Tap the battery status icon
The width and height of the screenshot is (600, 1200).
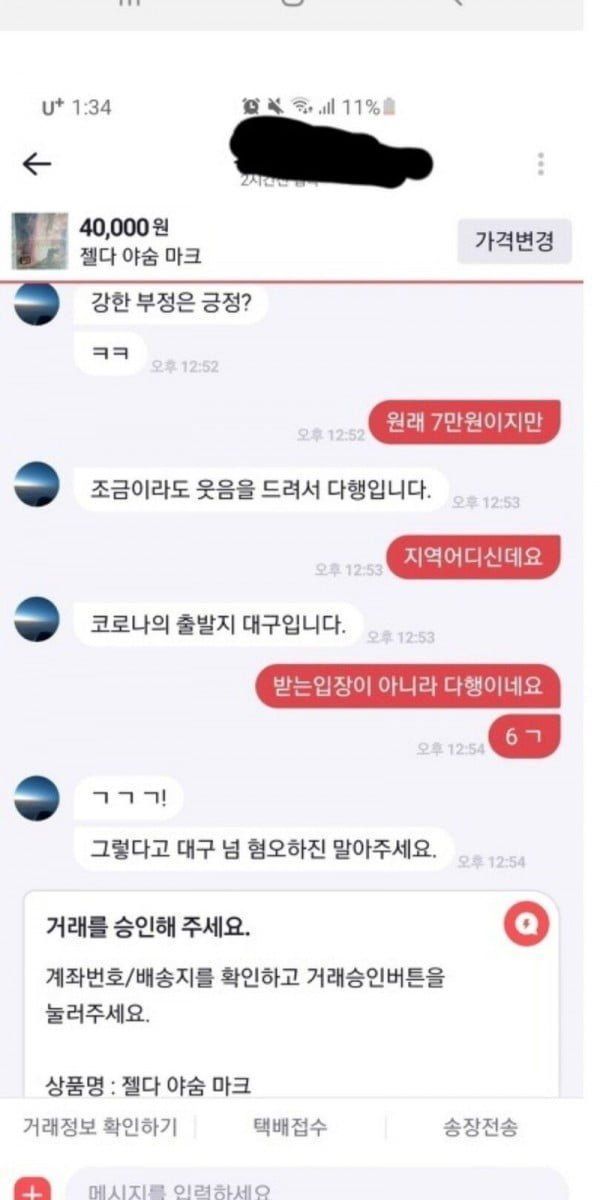[x=389, y=107]
